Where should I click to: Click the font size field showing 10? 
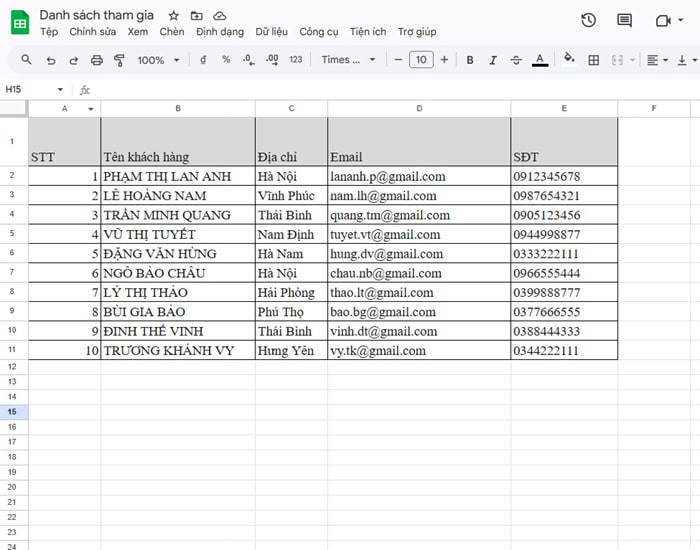click(x=421, y=60)
